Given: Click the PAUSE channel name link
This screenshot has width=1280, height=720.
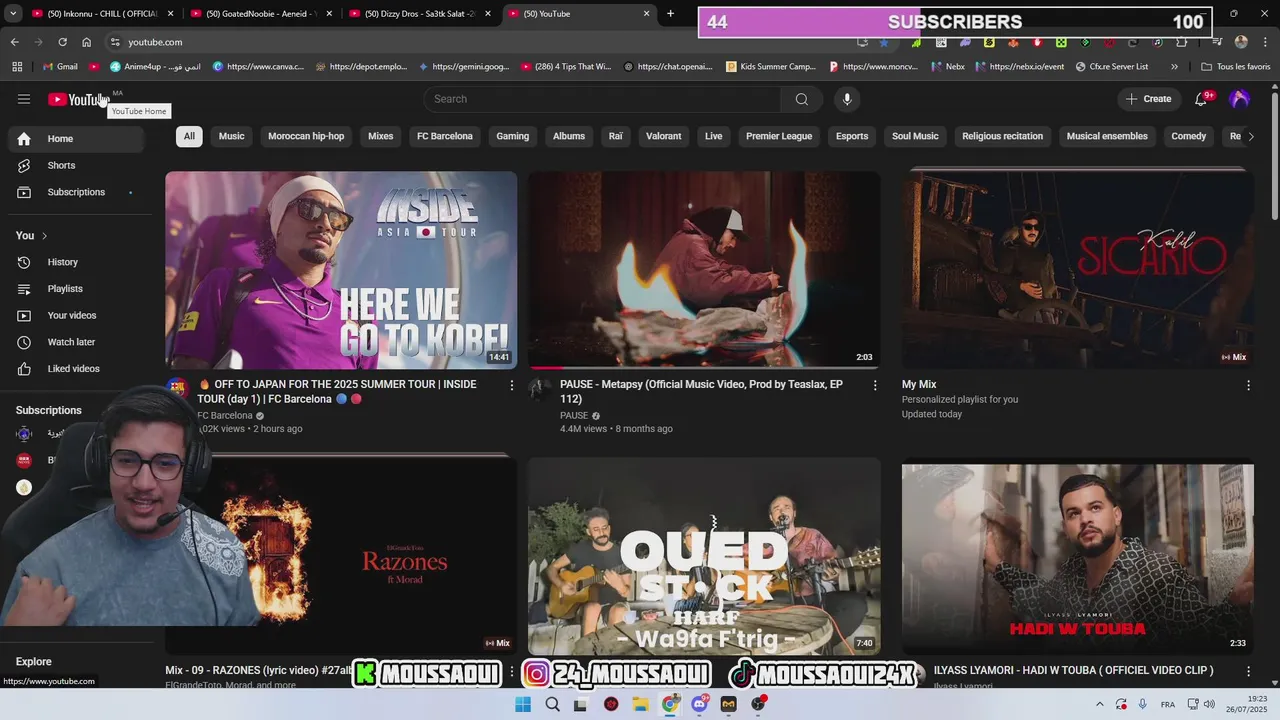Looking at the screenshot, I should [574, 416].
